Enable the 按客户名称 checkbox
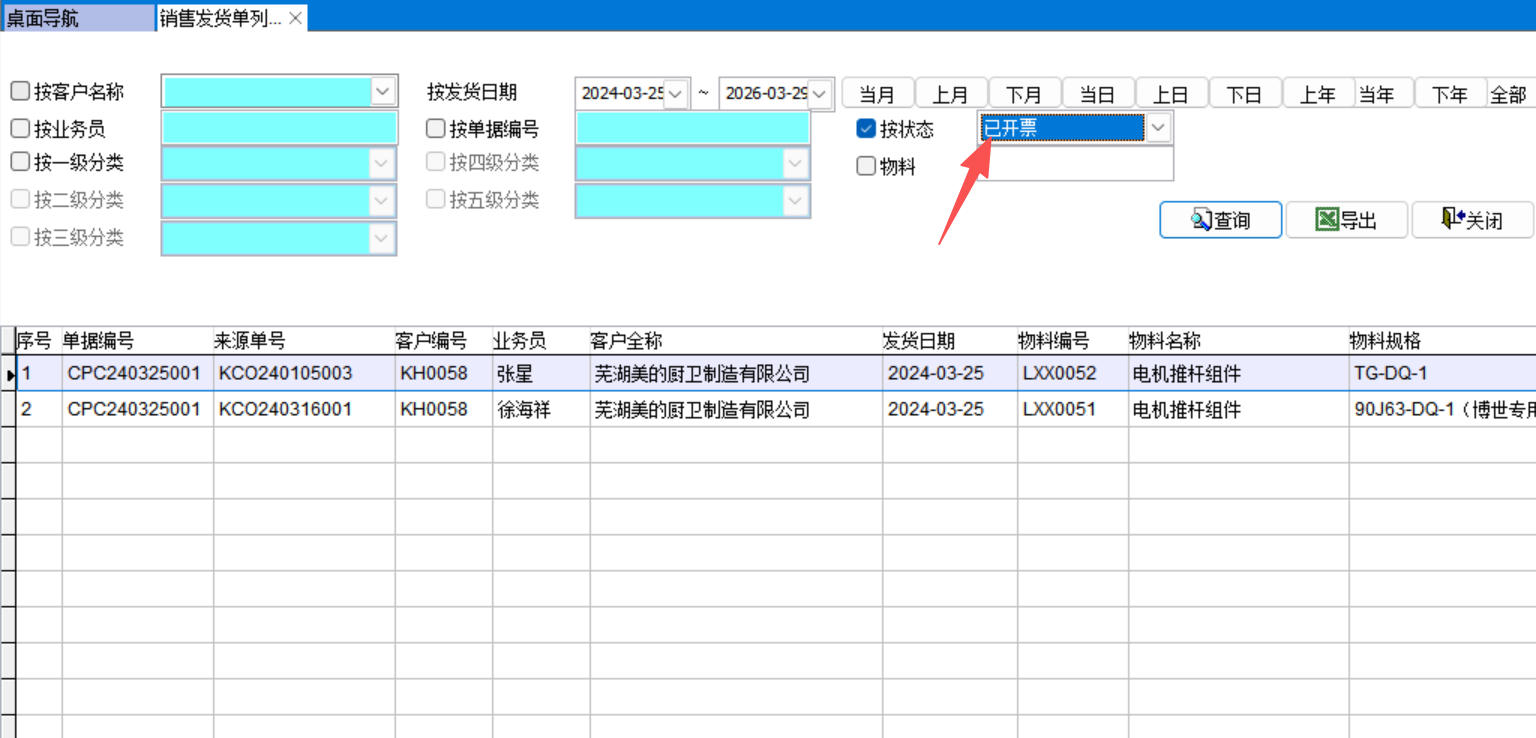 (x=20, y=92)
